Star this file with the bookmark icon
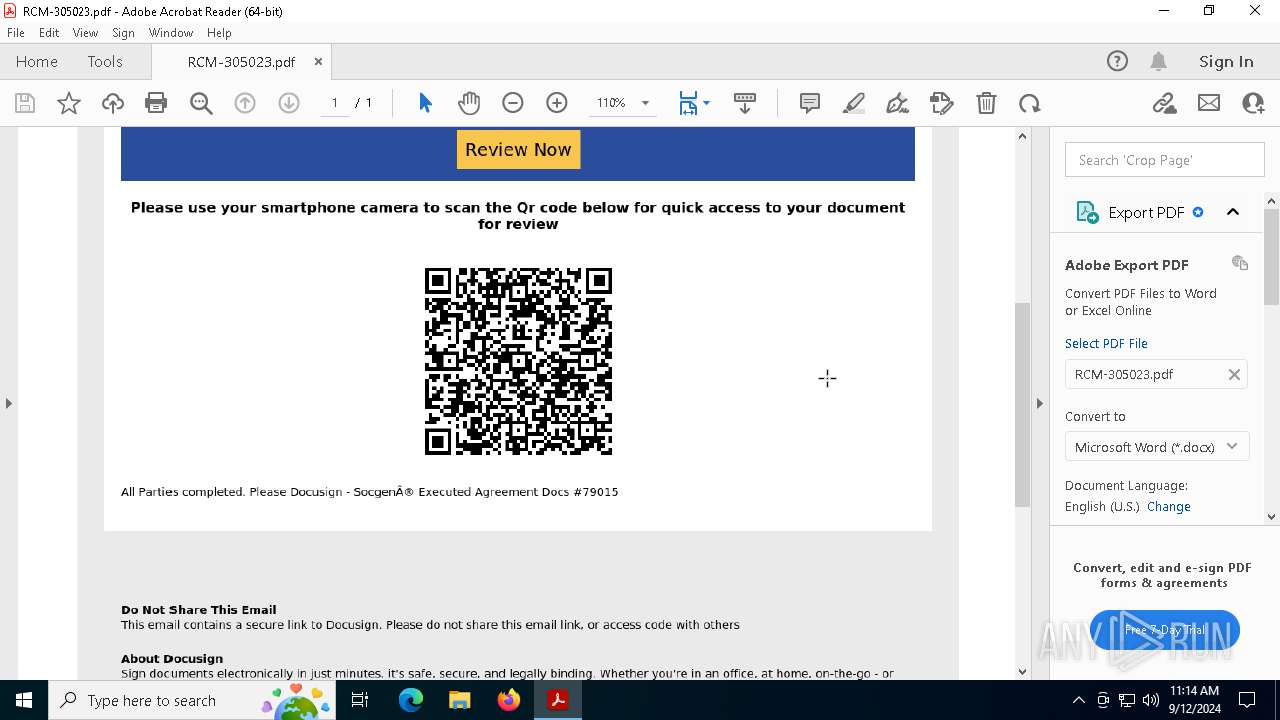 [69, 103]
